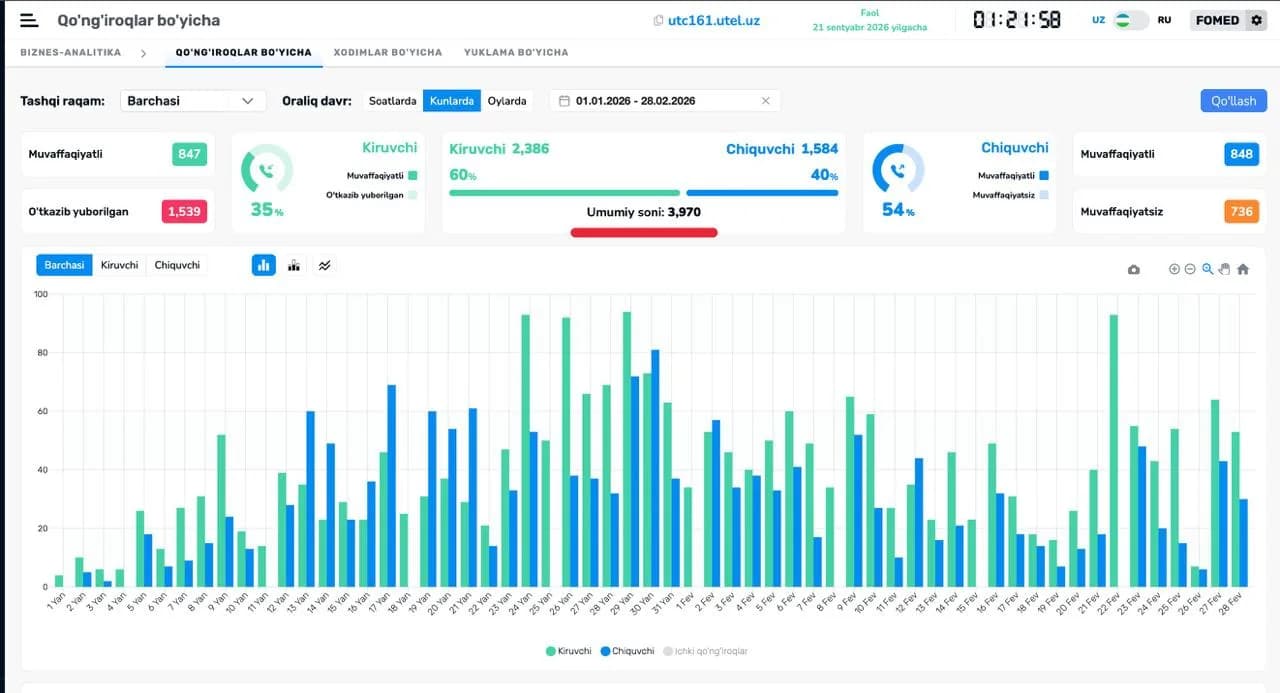
Task: Toggle Chiquvchi series in chart legend
Action: pyautogui.click(x=627, y=651)
